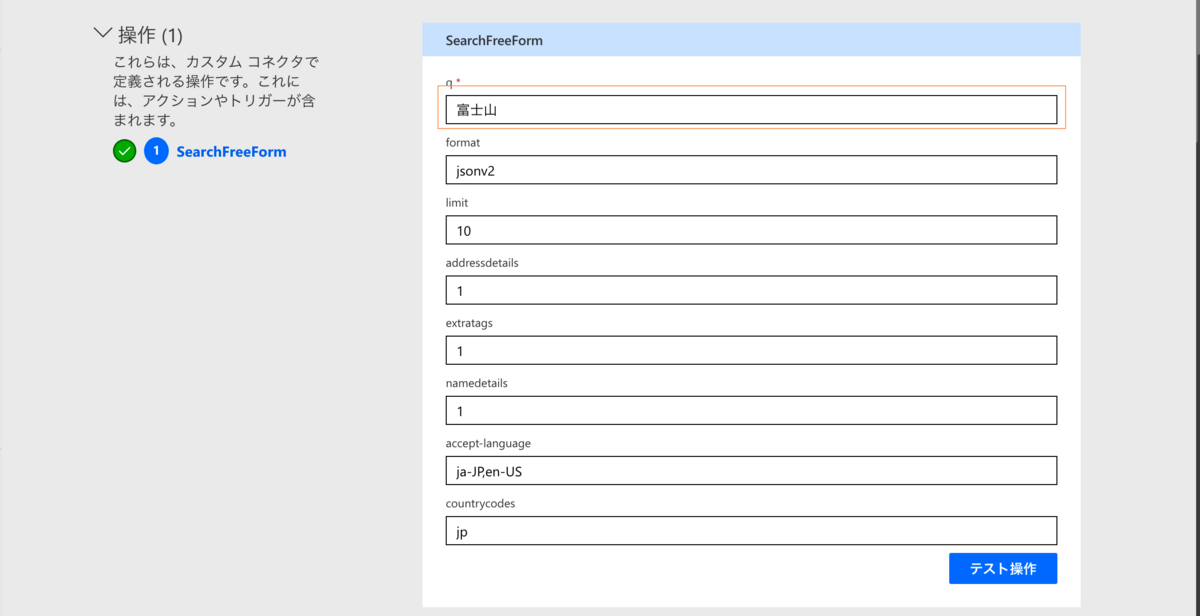
Task: Click the q field containing 富士山
Action: tap(751, 110)
